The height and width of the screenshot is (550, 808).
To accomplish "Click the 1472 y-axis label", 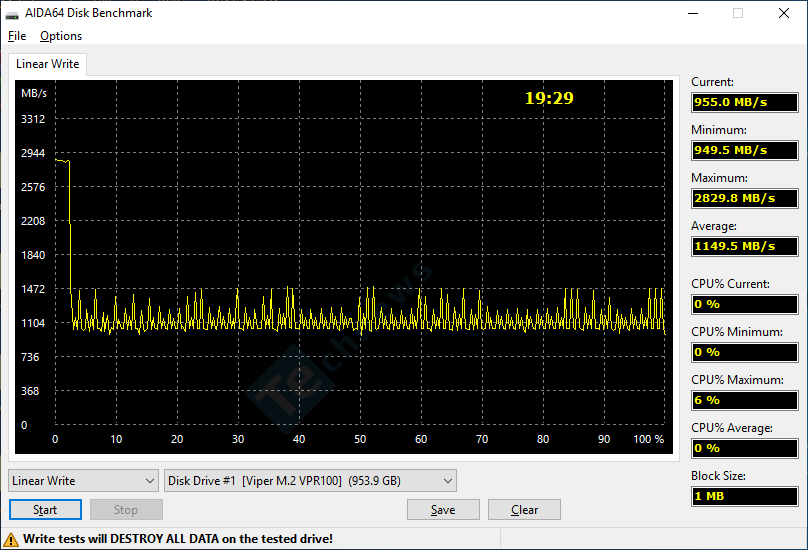I will pos(33,289).
